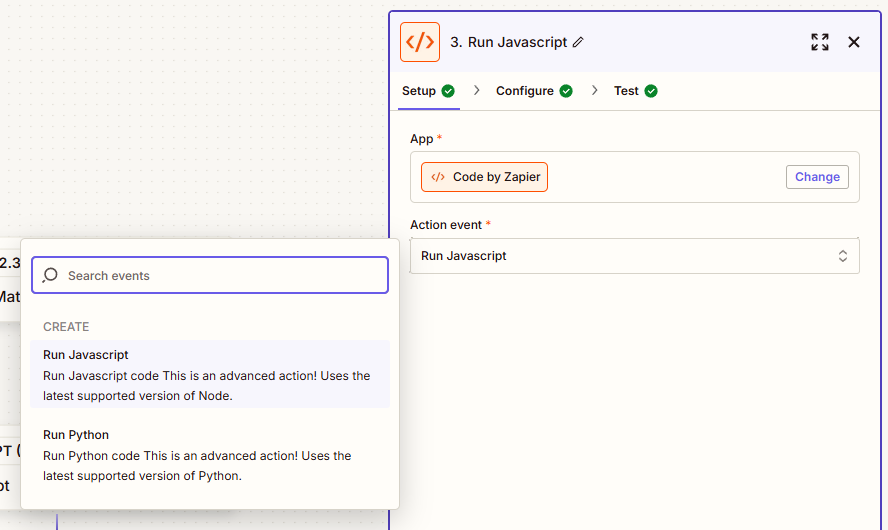Click the '3. Run Javascript' step title
Viewport: 888px width, 530px height.
pyautogui.click(x=509, y=42)
